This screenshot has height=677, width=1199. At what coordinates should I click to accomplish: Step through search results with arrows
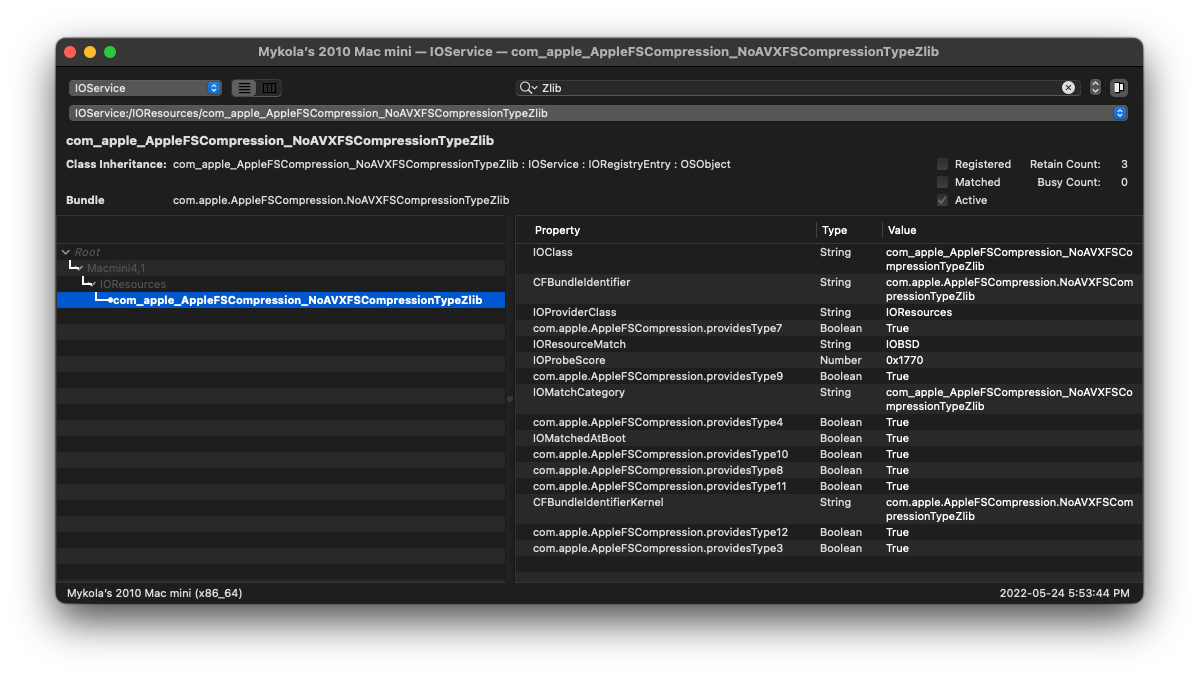click(x=1095, y=88)
